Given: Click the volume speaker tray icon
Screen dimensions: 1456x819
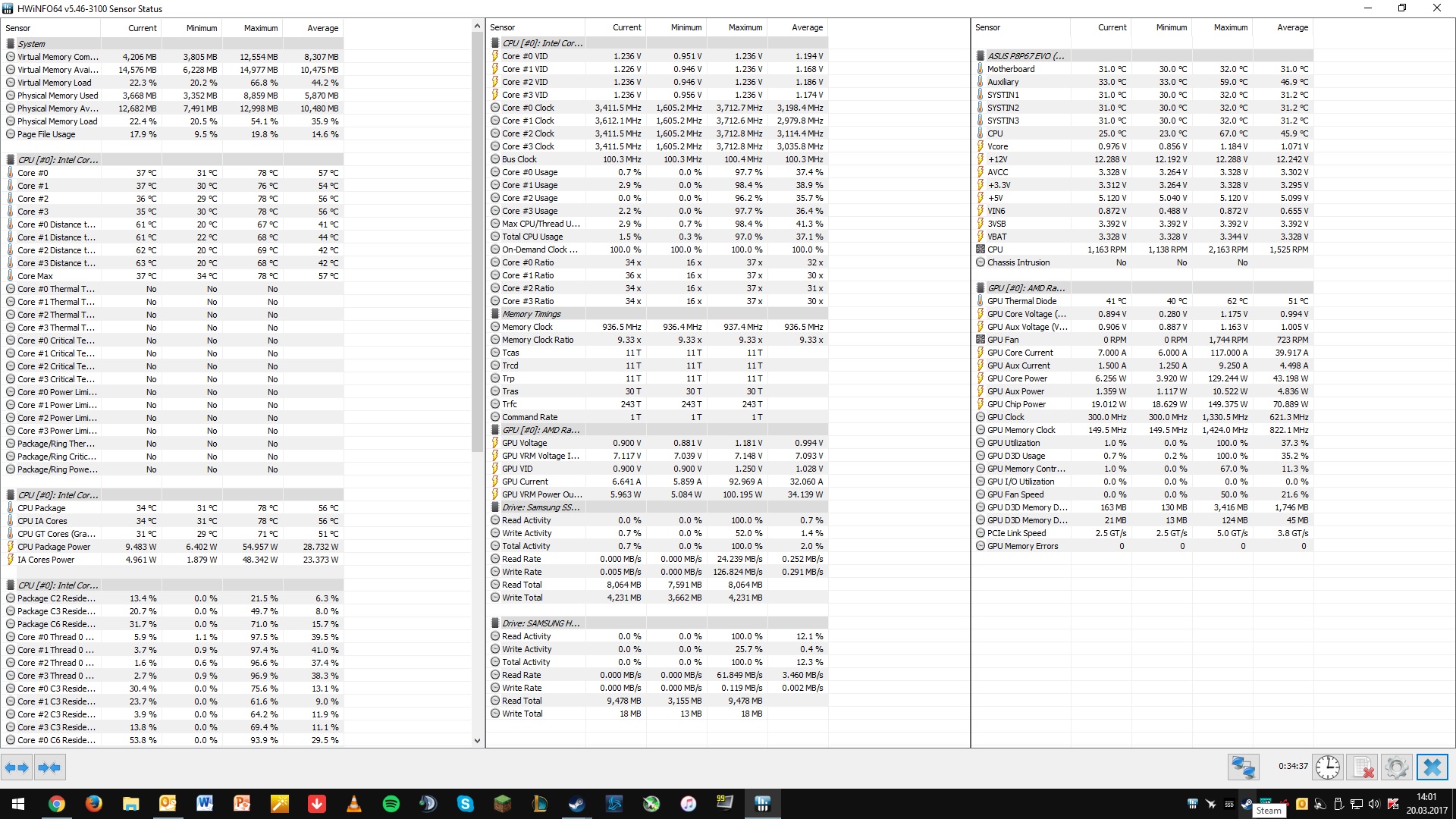Looking at the screenshot, I should (x=1373, y=804).
